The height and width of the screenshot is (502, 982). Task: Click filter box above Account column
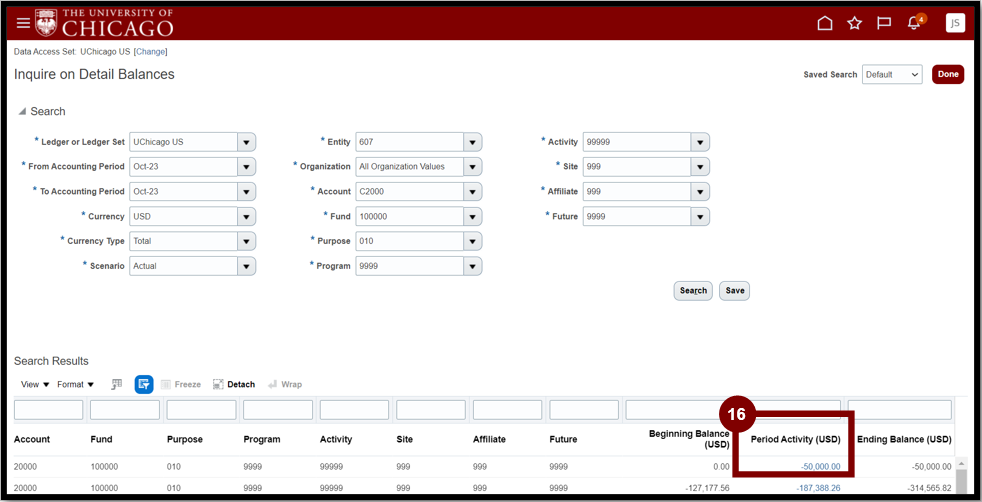48,410
